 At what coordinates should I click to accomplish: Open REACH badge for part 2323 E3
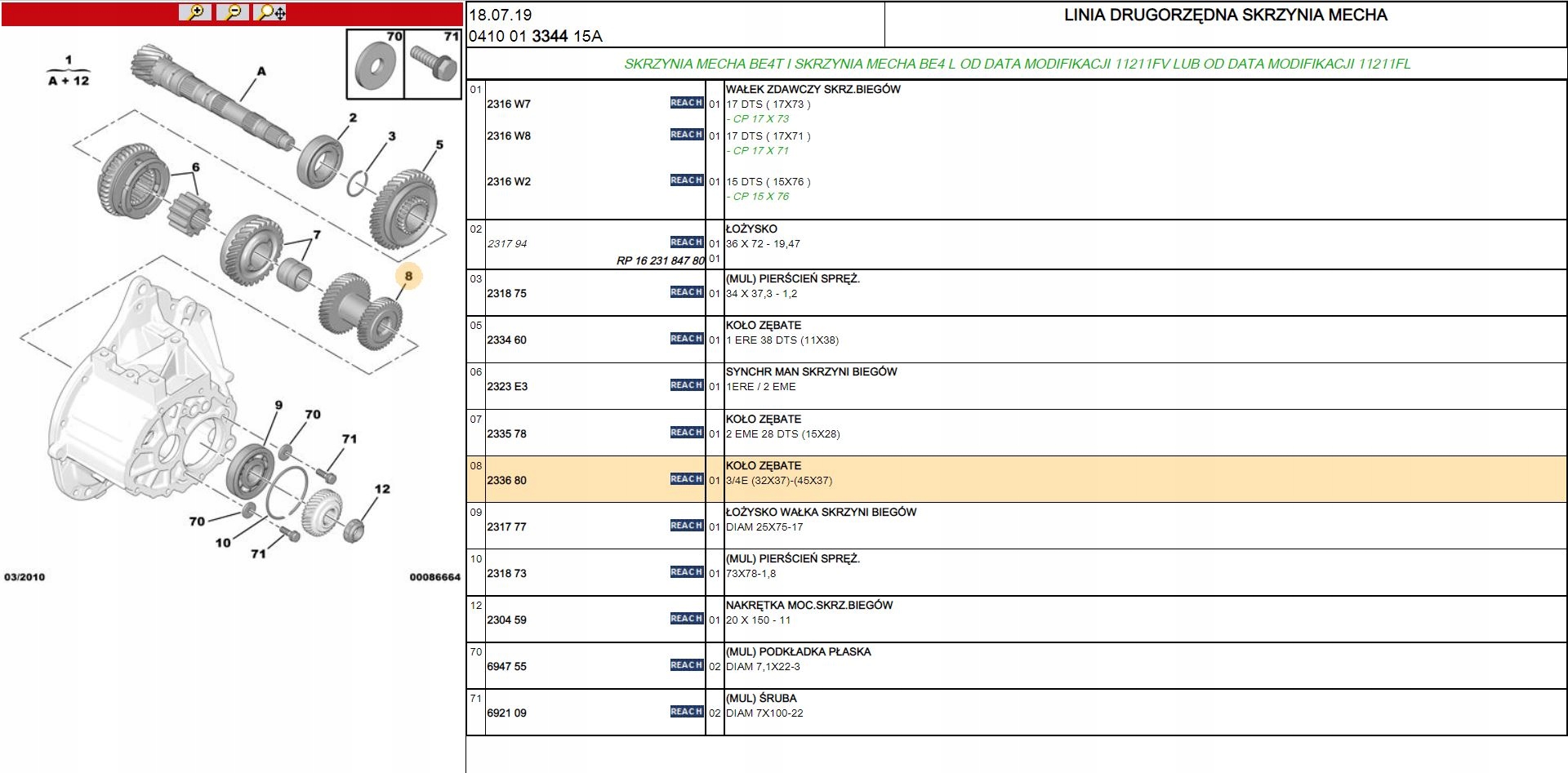[x=687, y=385]
